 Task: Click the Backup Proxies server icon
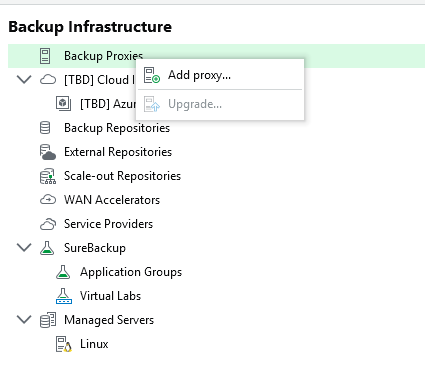pos(45,56)
